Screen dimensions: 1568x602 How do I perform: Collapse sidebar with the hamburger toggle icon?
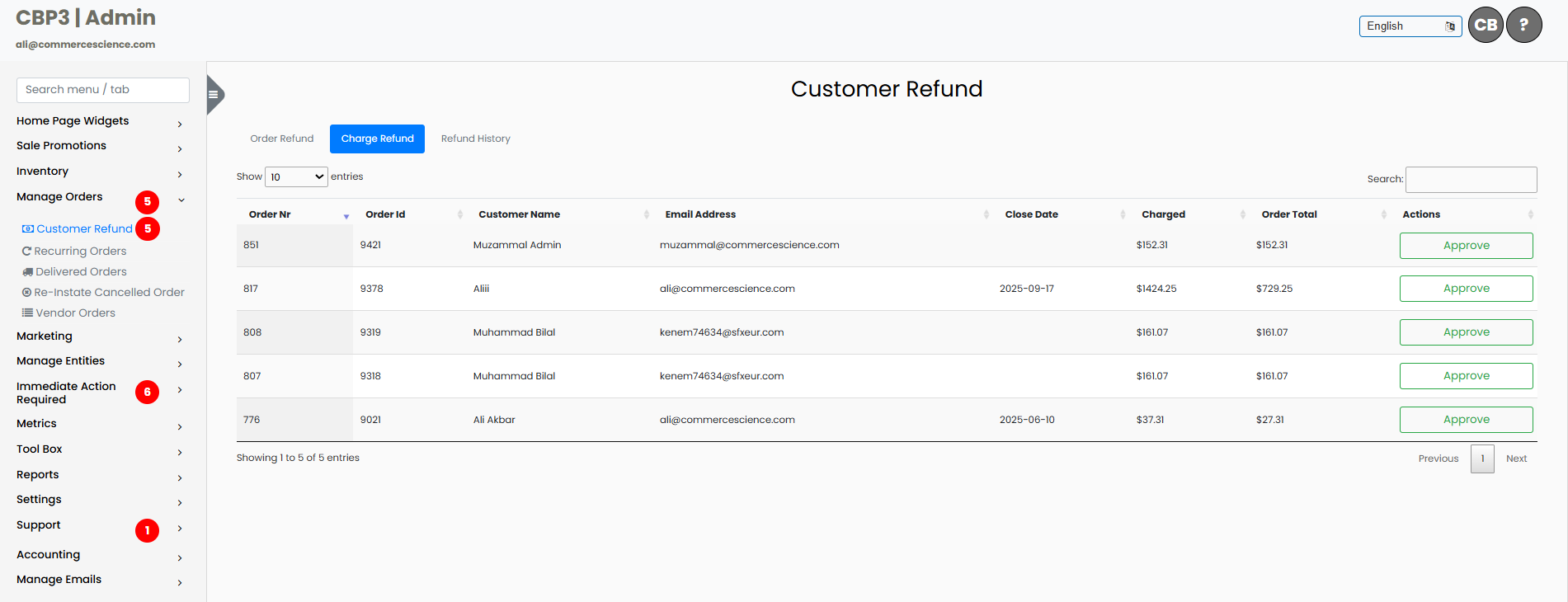tap(214, 94)
